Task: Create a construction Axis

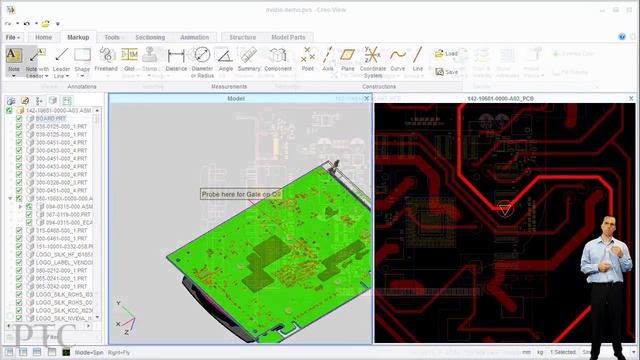Action: (x=328, y=59)
